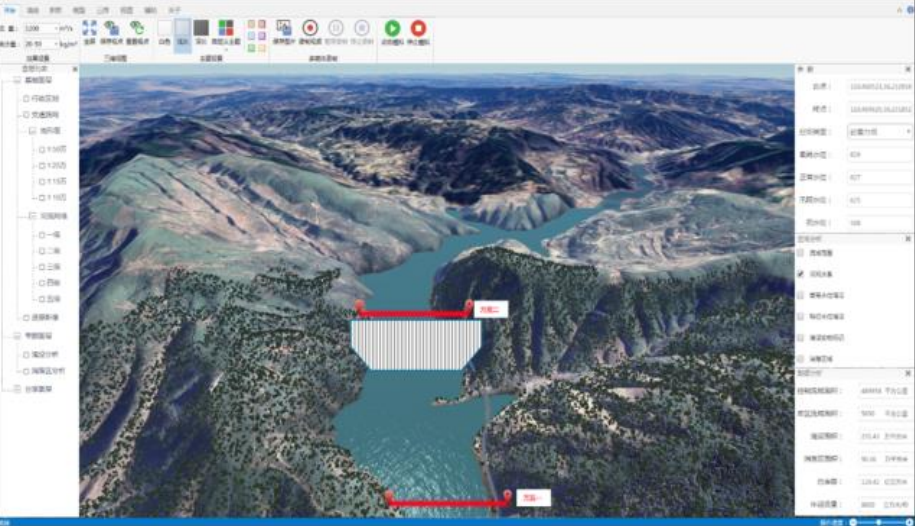This screenshot has width=915, height=526.
Task: Select the highlighted first ribbon tab
Action: (10, 8)
